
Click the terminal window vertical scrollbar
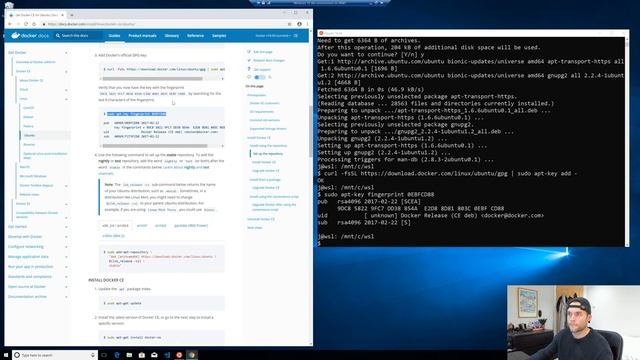tap(627, 142)
